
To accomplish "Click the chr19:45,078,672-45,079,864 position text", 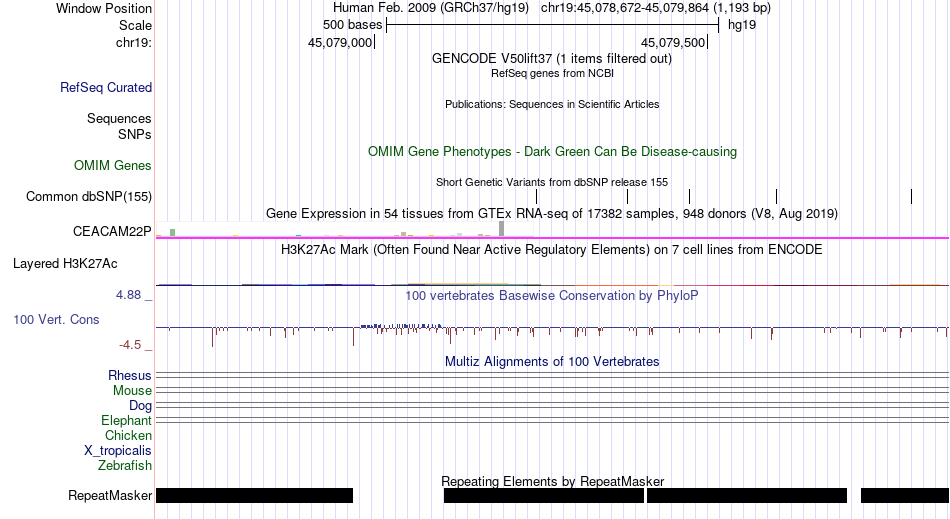I will click(x=656, y=8).
